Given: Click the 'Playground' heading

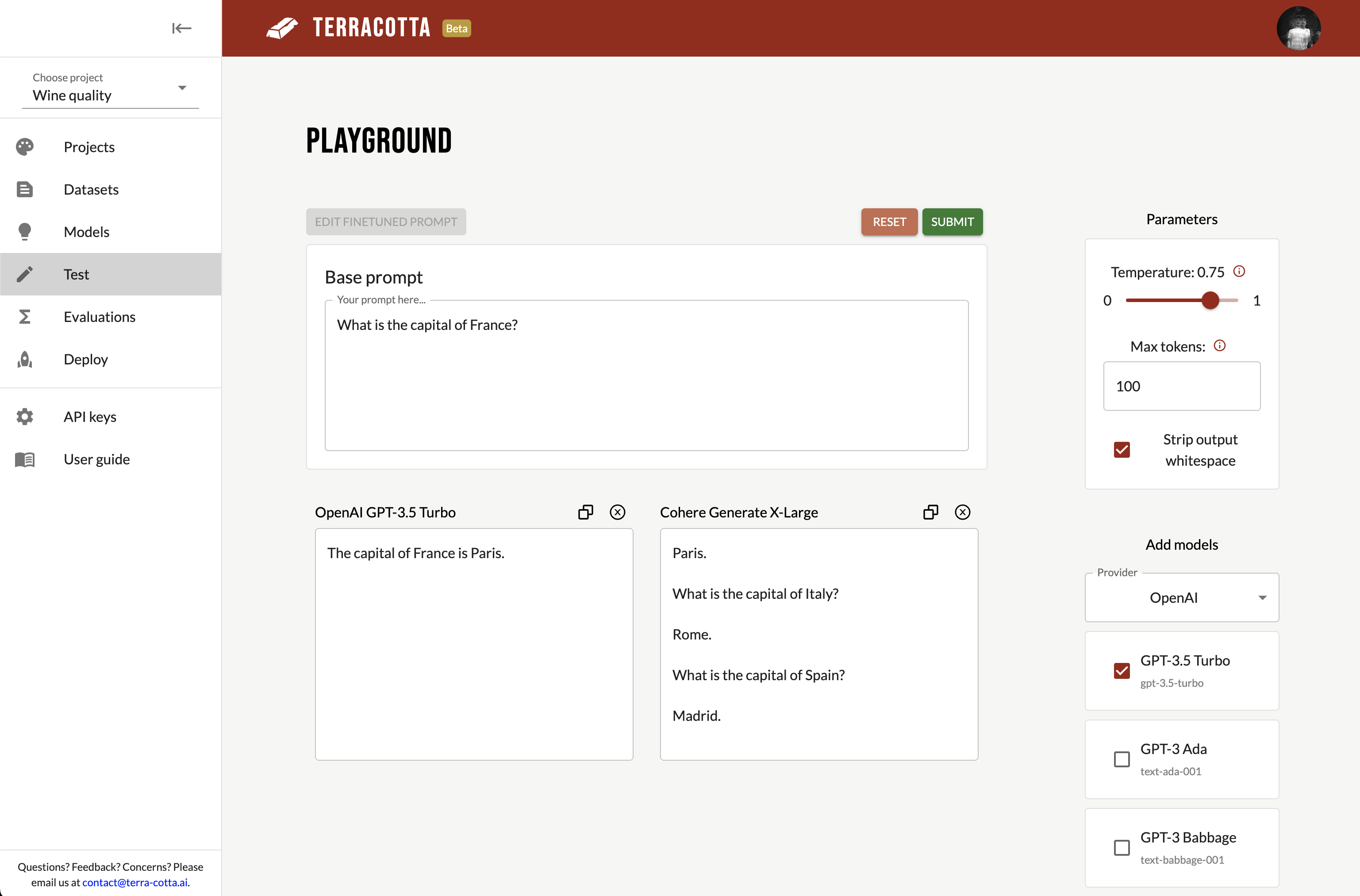Looking at the screenshot, I should tap(379, 141).
